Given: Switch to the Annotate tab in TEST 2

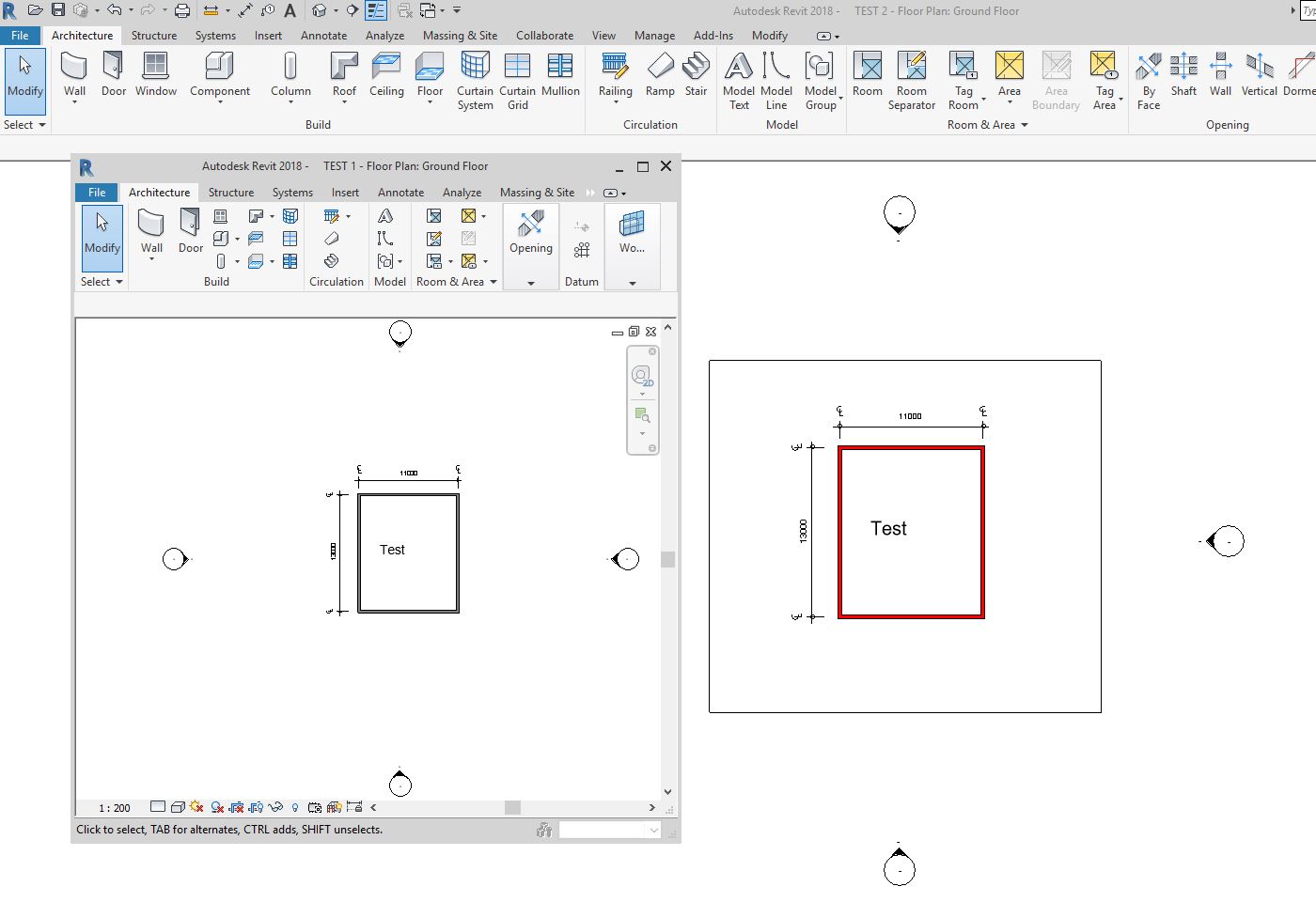Looking at the screenshot, I should 324,36.
